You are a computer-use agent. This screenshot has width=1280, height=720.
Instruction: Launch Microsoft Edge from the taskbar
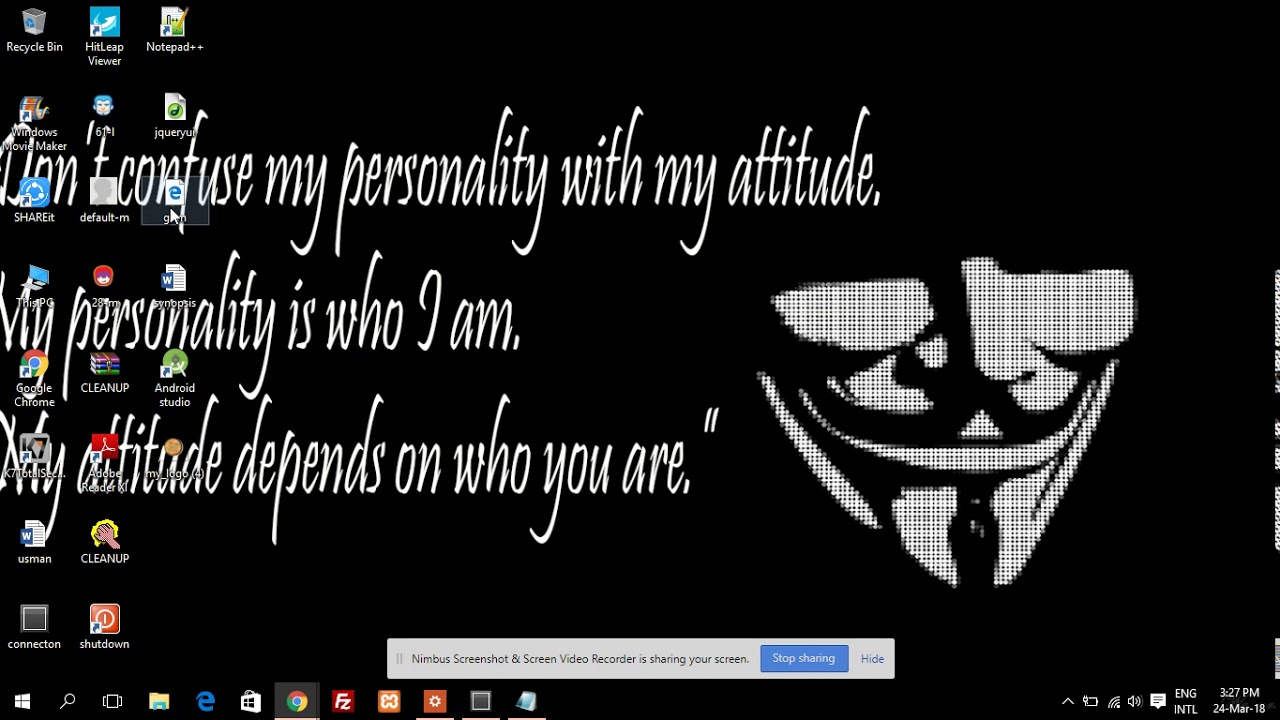point(205,701)
